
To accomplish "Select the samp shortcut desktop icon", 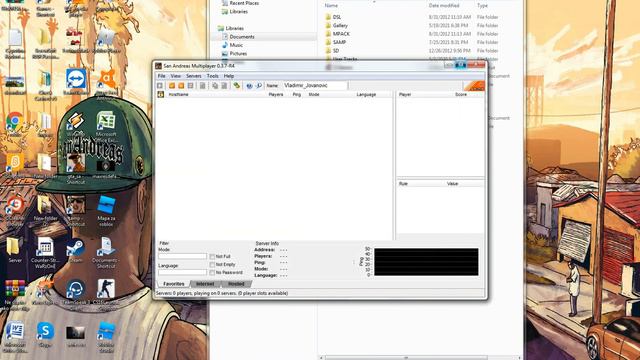I will click(x=76, y=204).
